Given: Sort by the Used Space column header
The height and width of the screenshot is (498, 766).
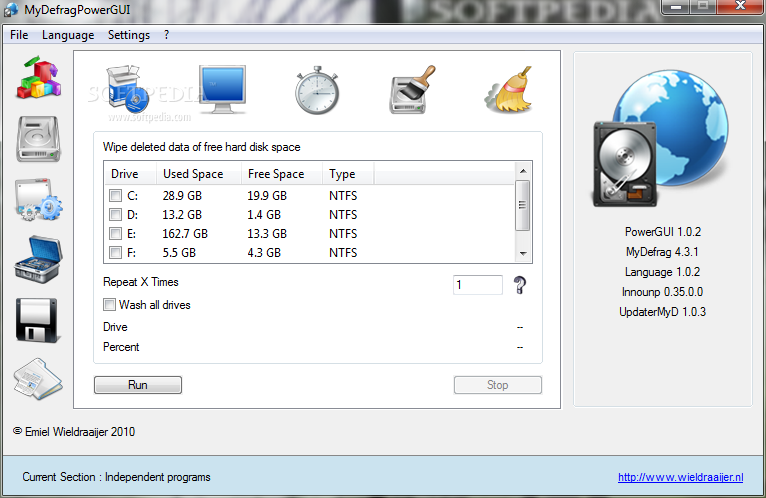Looking at the screenshot, I should pos(198,173).
